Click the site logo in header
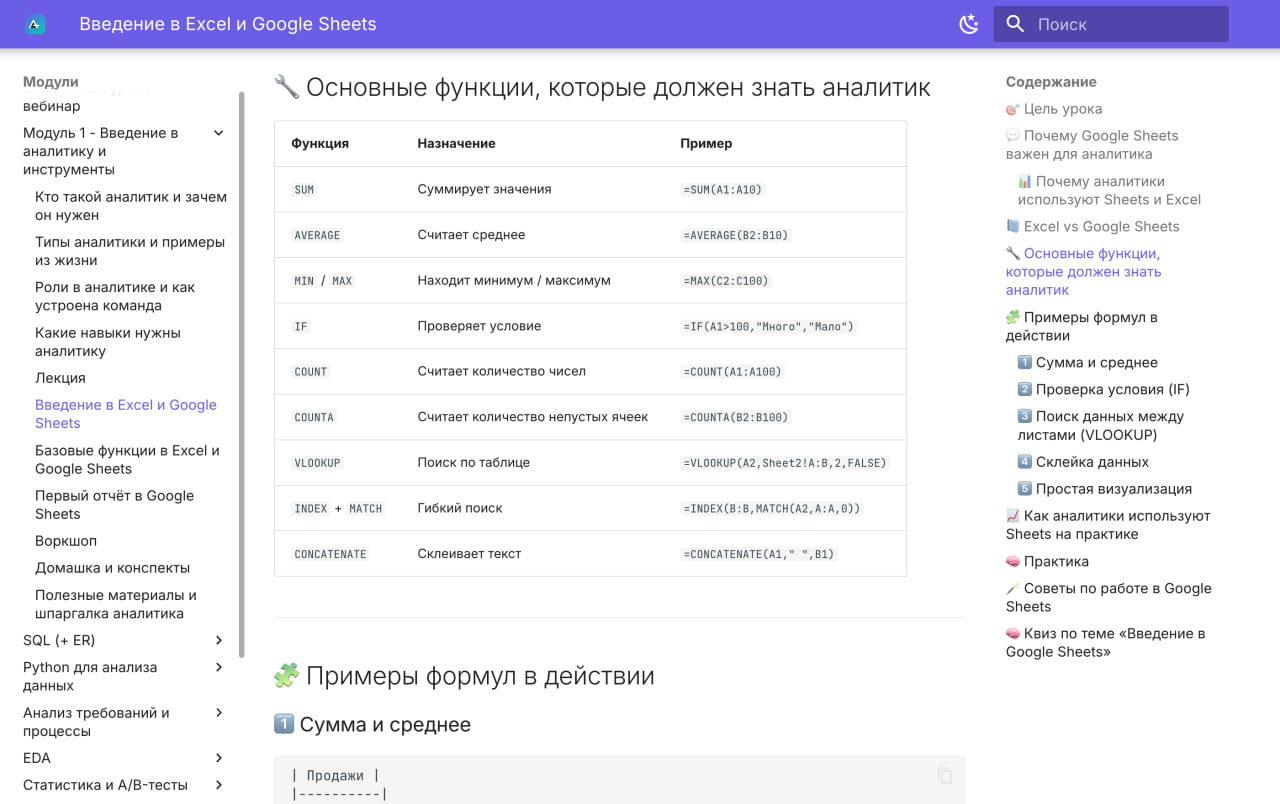The image size is (1280, 804). (35, 24)
